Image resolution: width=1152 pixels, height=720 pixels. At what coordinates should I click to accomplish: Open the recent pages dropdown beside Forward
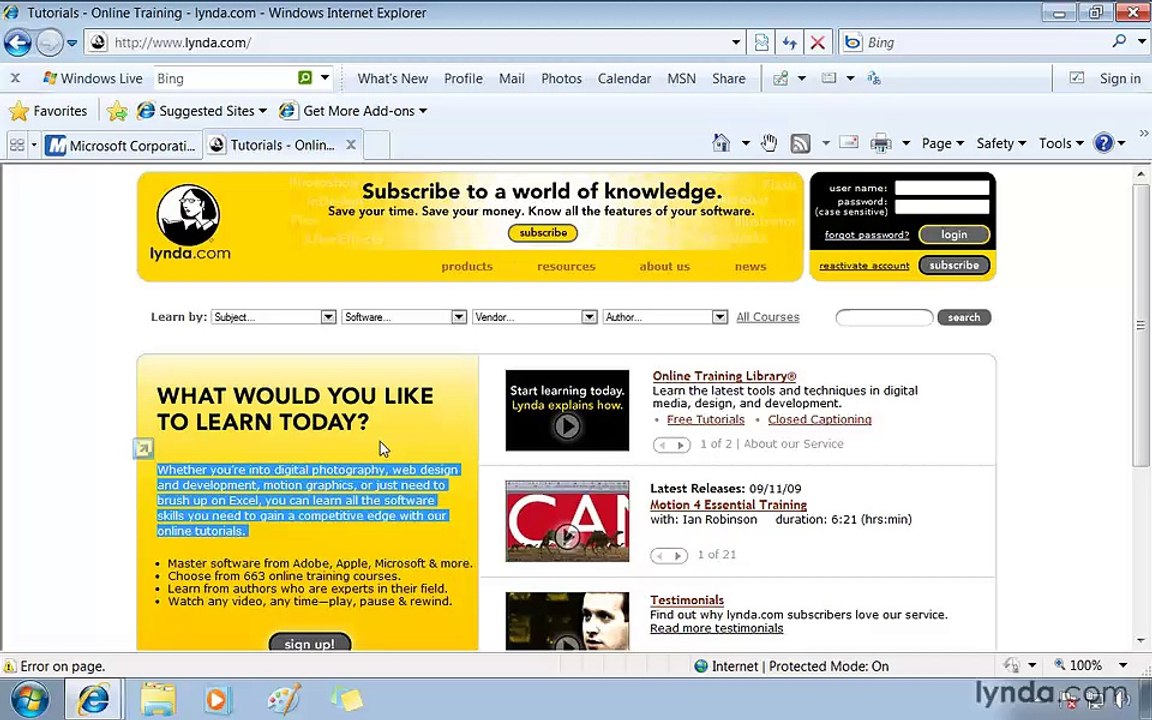(72, 43)
